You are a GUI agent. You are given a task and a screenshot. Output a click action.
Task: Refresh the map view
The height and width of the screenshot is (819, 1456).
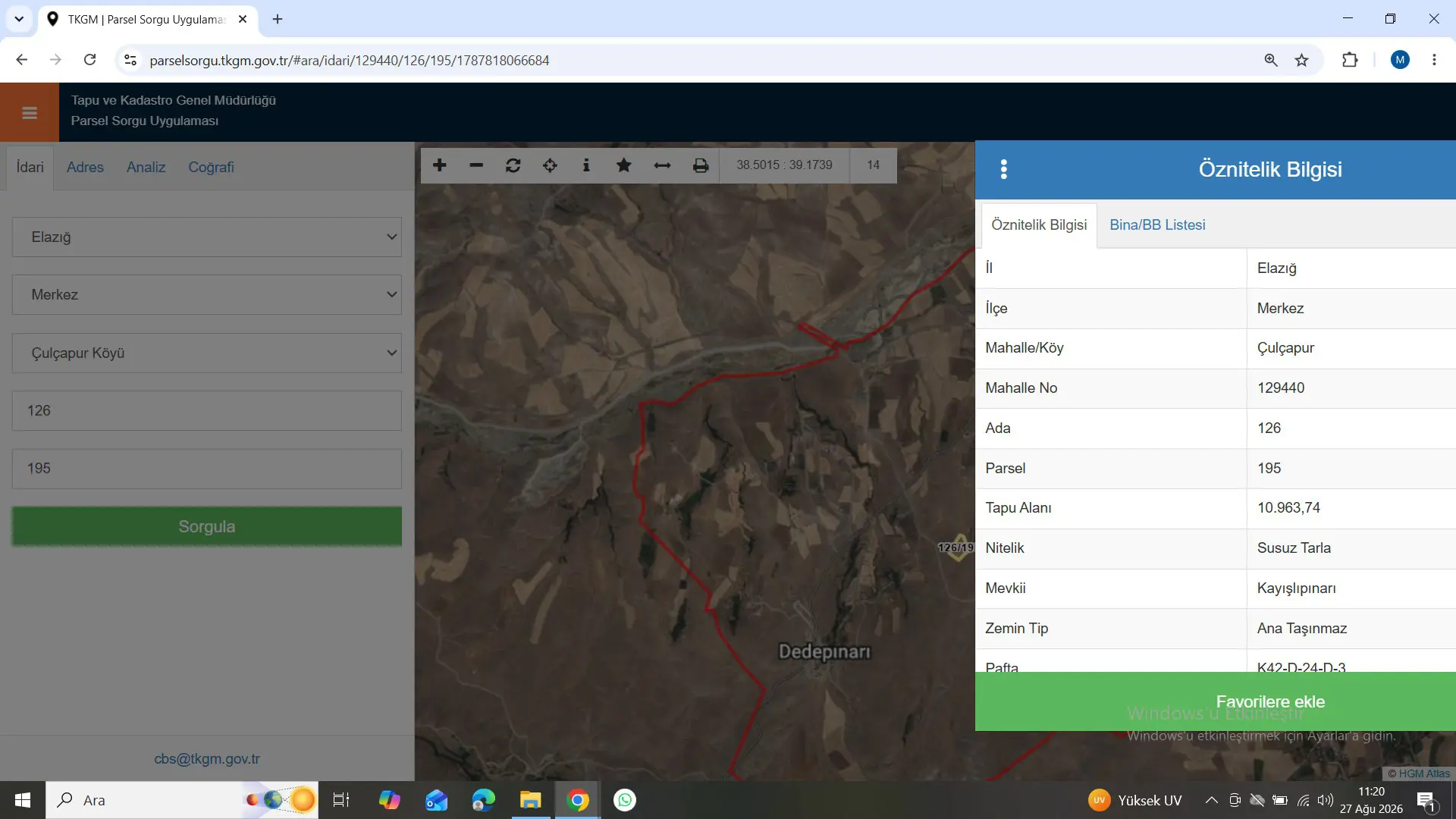coord(513,165)
